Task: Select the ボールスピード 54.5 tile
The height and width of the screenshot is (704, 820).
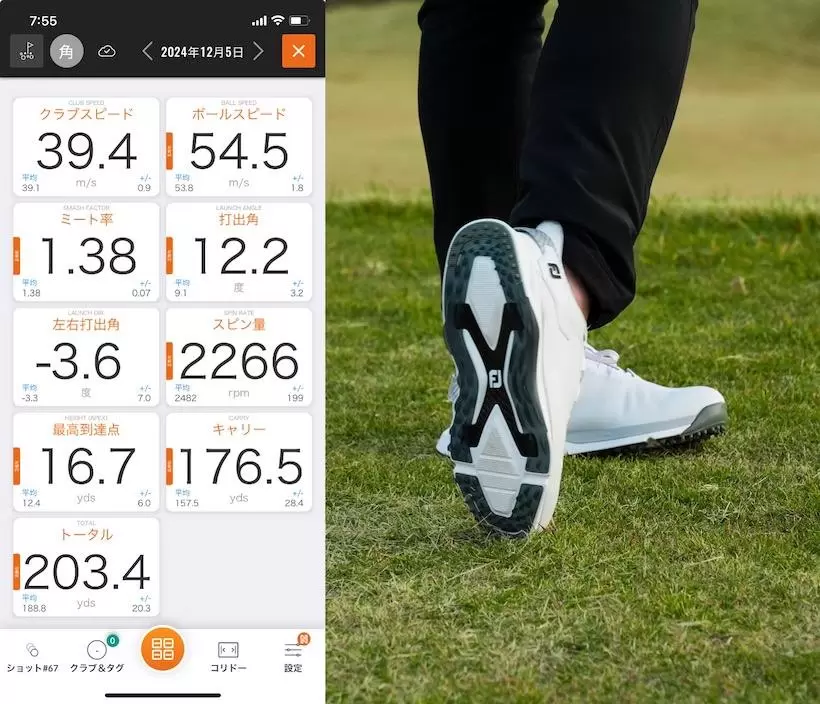Action: click(x=239, y=147)
